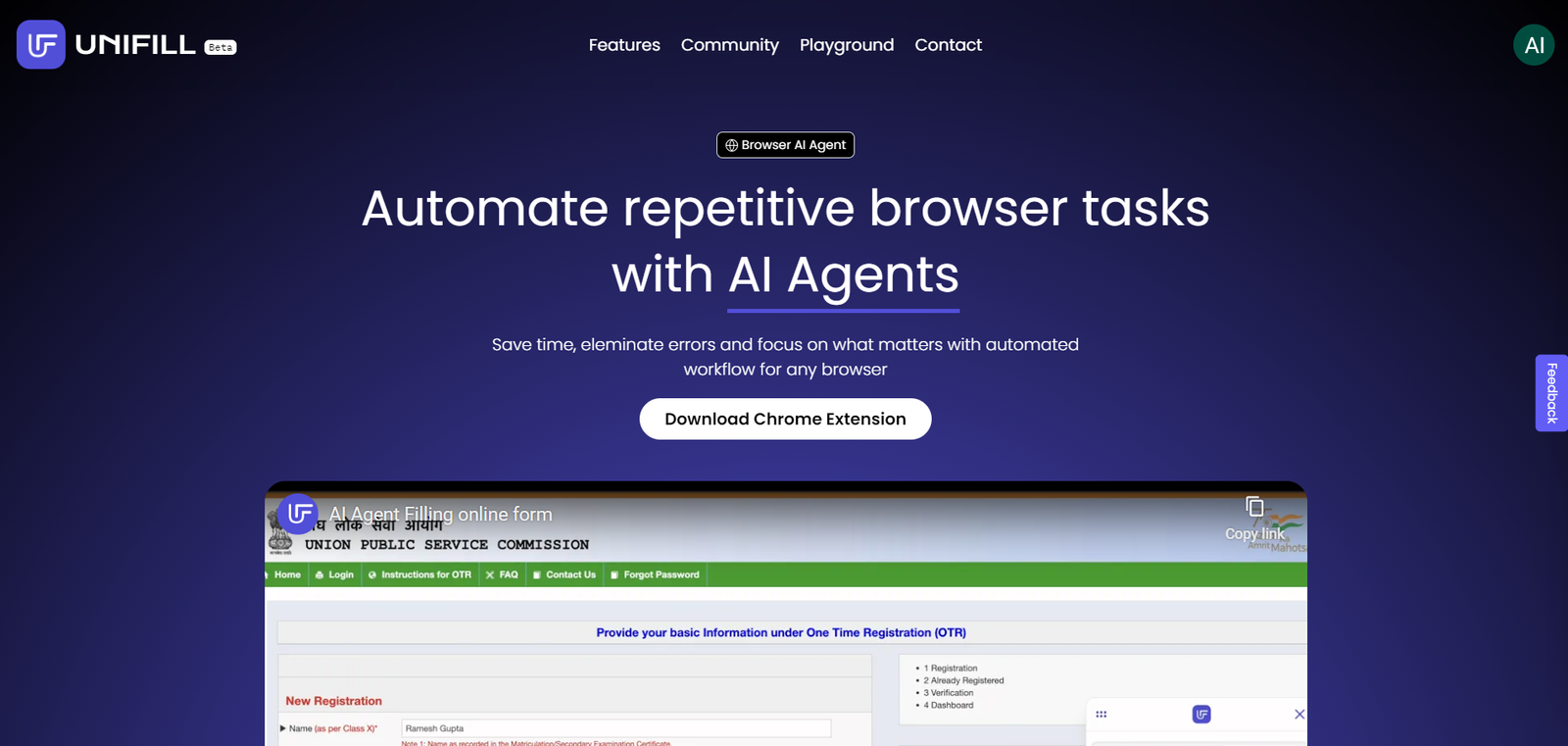Click the UNIFILL wordmark text
This screenshot has width=1568, height=746.
point(135,45)
